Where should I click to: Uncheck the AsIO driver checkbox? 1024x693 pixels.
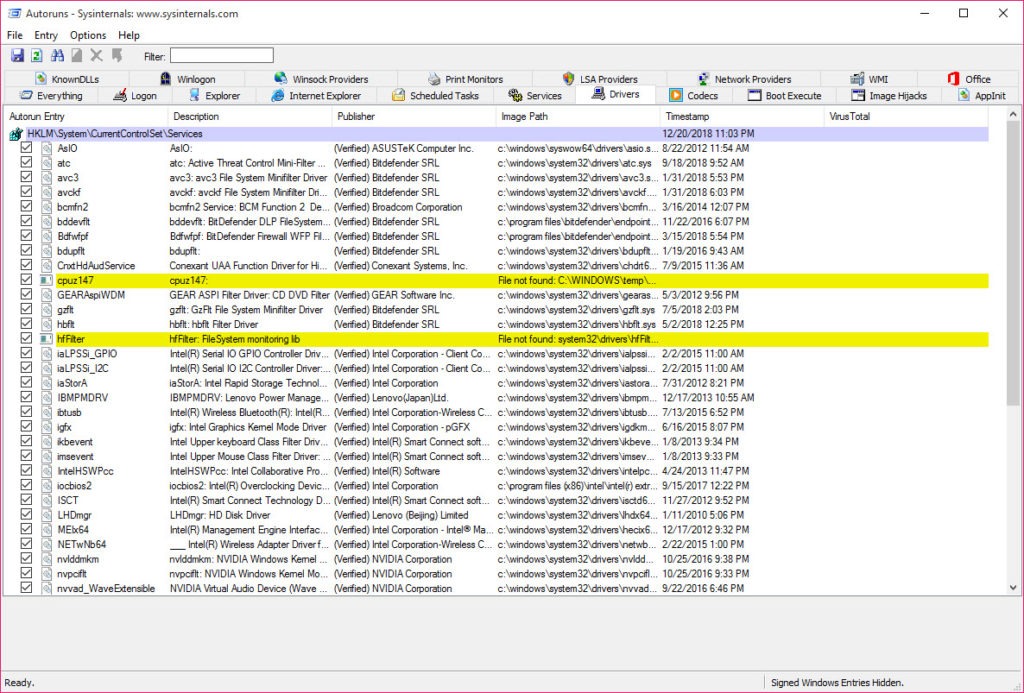[x=26, y=148]
